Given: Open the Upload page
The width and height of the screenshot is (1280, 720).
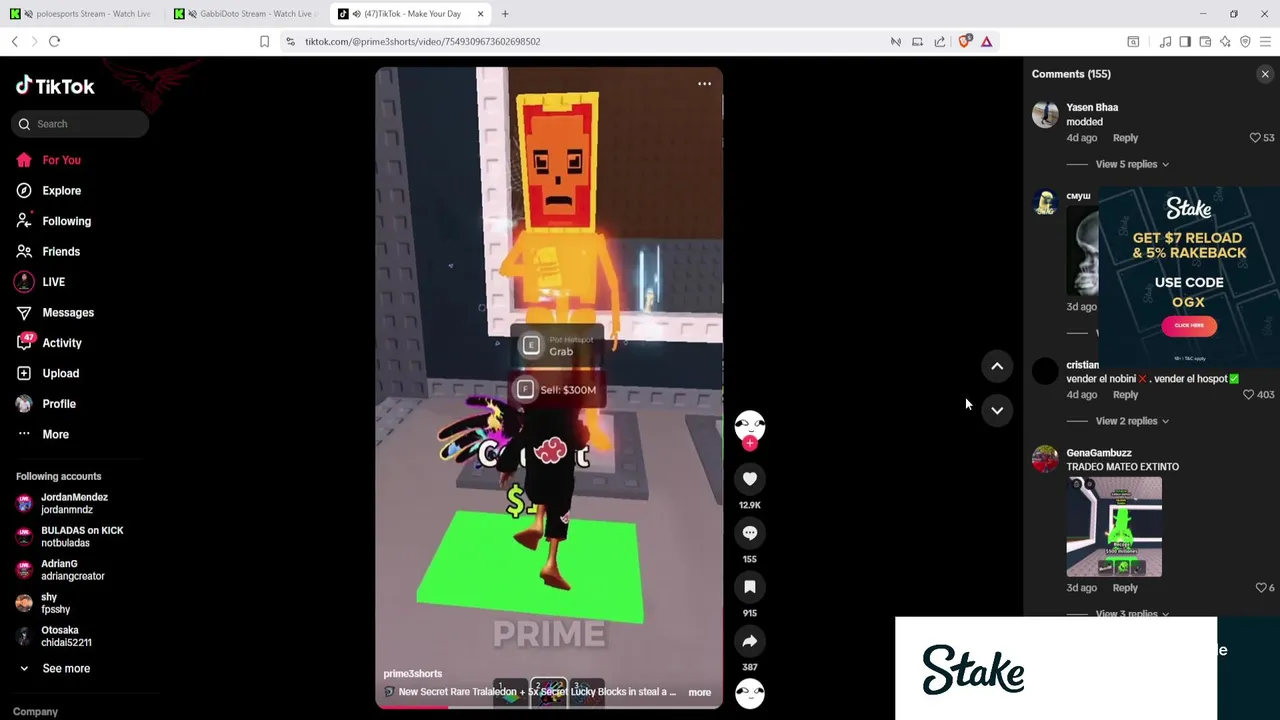Looking at the screenshot, I should point(60,373).
